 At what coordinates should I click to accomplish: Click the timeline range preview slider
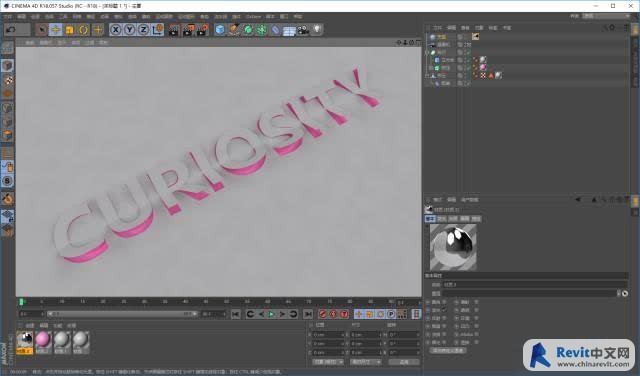(x=122, y=314)
